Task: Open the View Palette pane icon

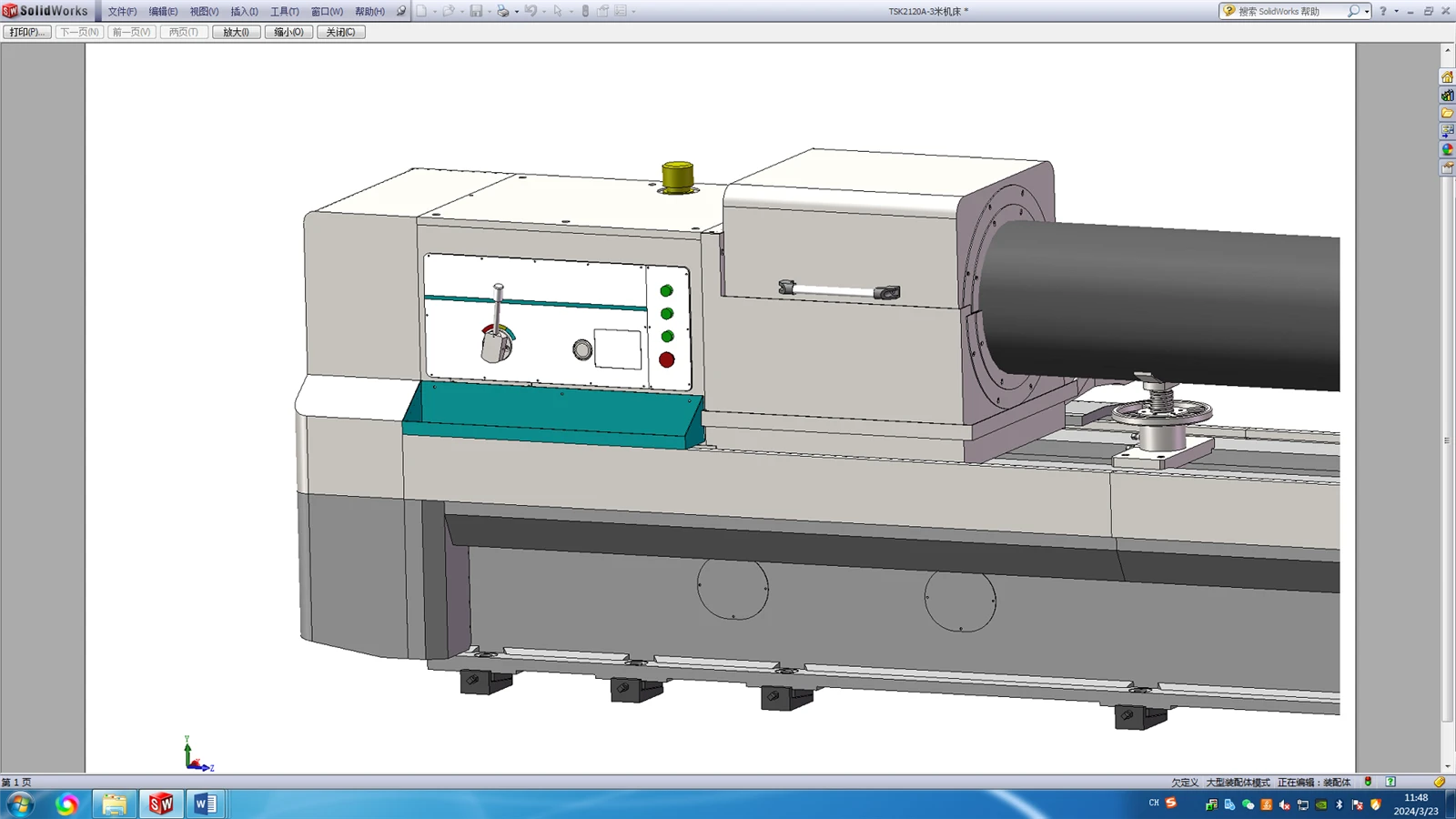Action: click(1447, 131)
